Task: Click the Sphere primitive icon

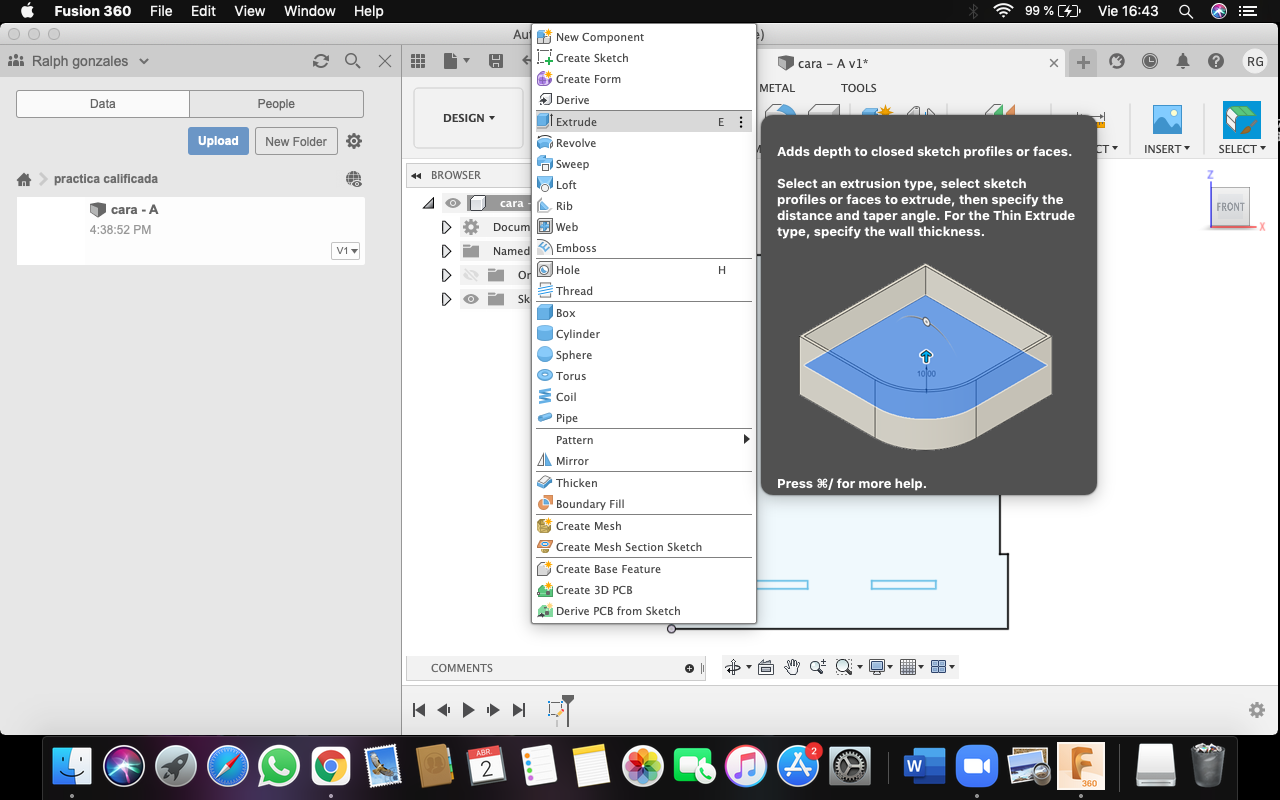Action: coord(545,355)
